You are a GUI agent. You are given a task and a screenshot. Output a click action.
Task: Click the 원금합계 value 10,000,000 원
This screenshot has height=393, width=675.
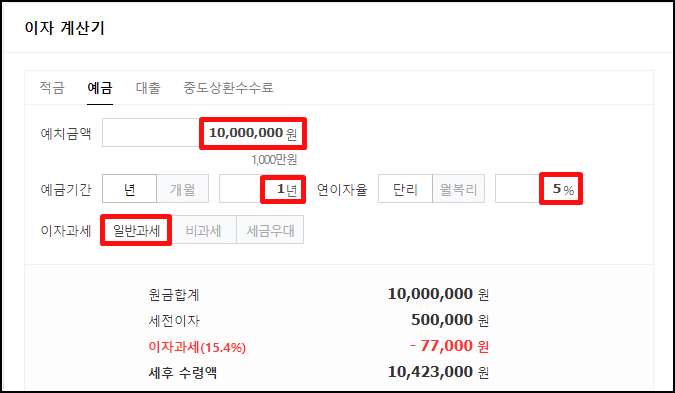pyautogui.click(x=438, y=294)
